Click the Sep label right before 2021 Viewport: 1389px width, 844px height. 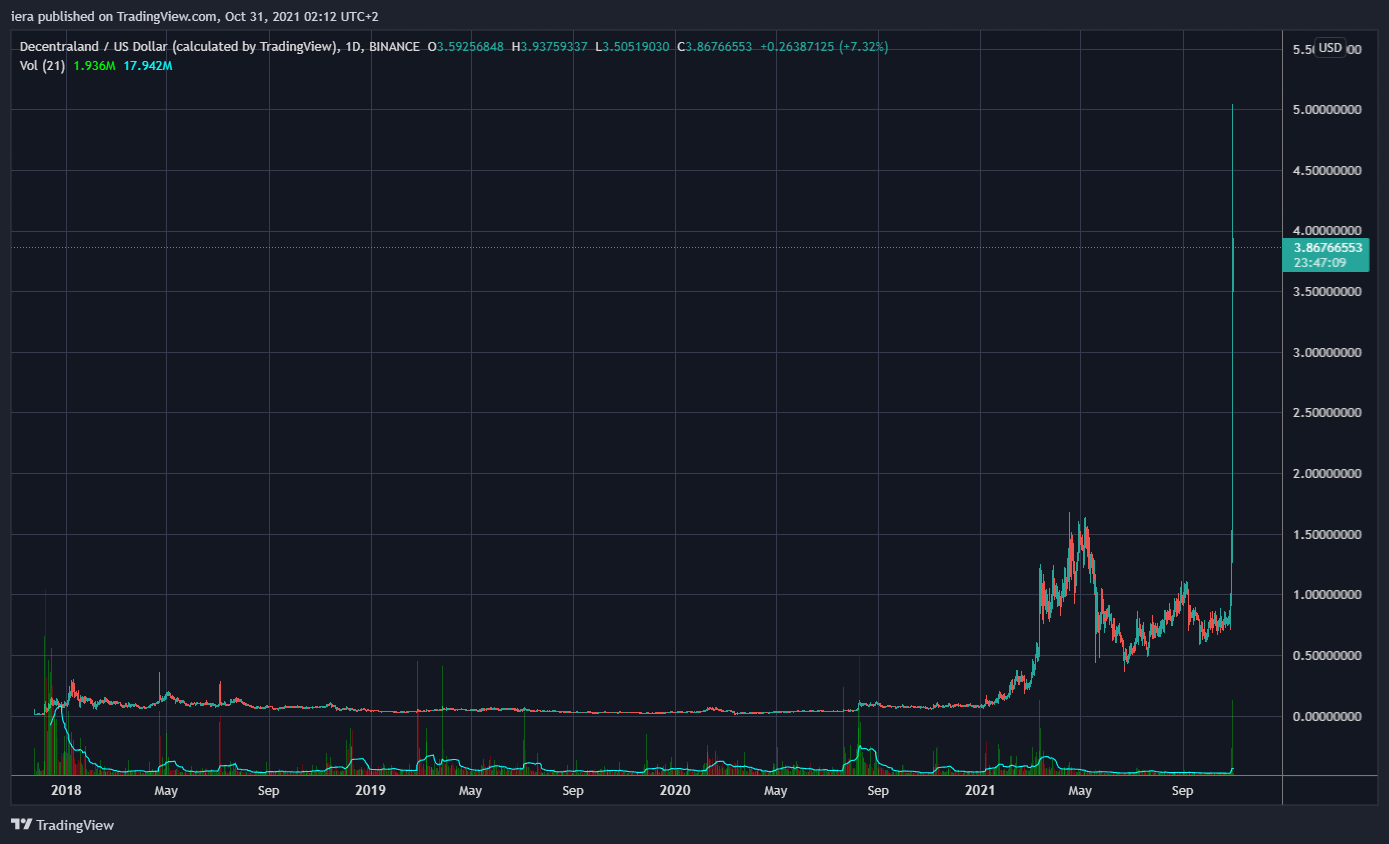click(x=878, y=791)
